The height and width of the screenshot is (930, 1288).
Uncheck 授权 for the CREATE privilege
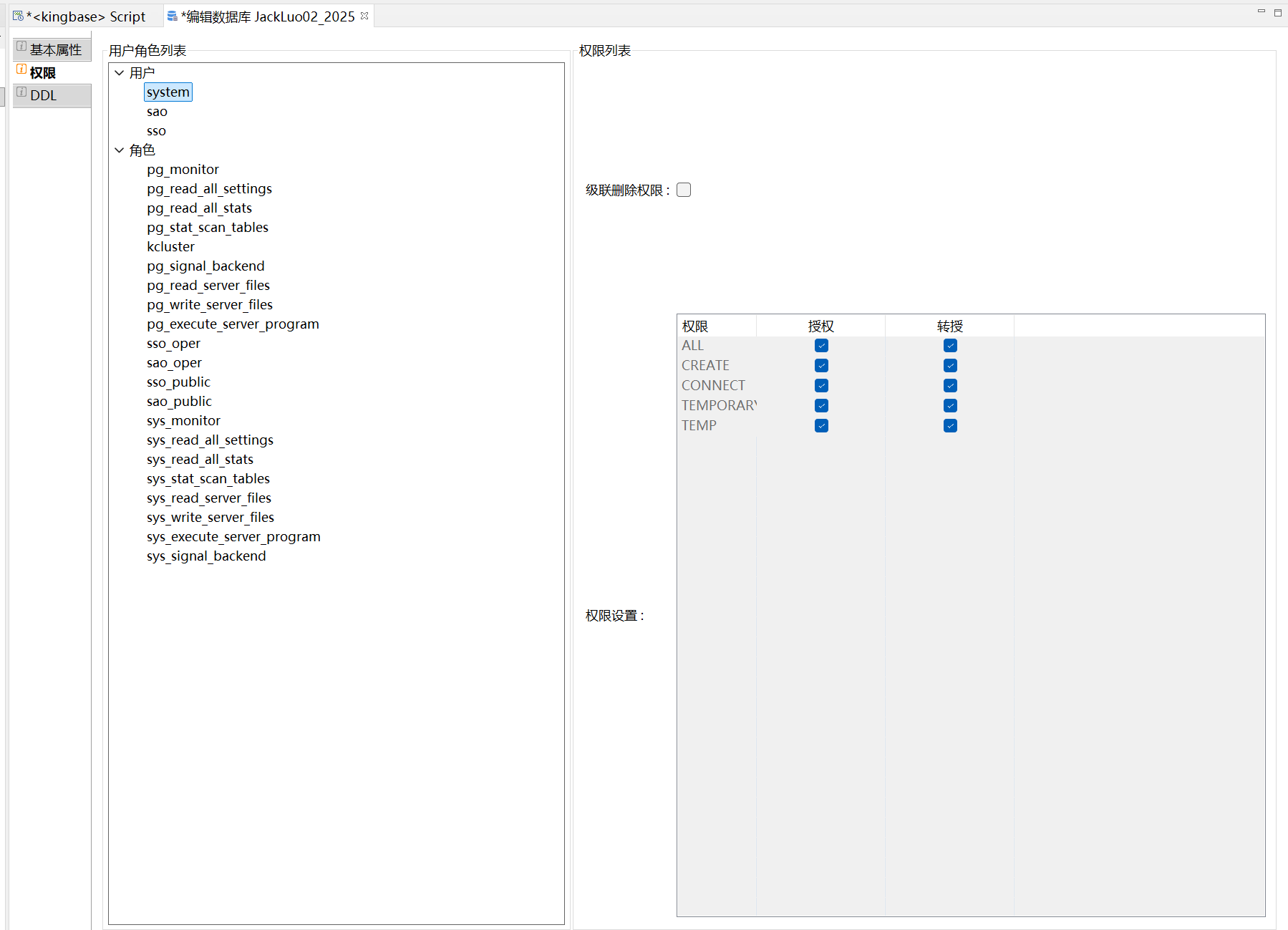coord(821,365)
